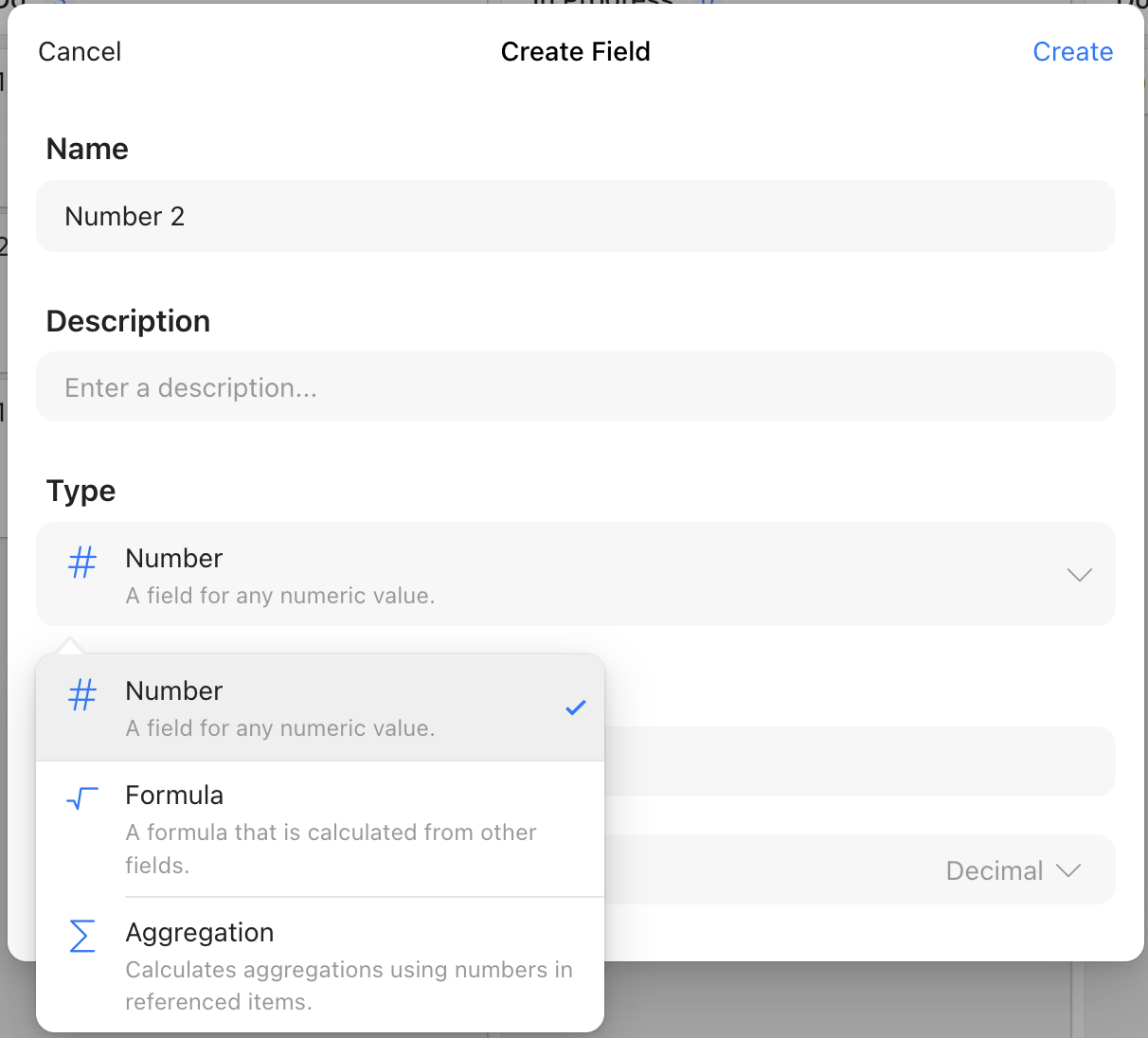Dismiss the dialog with Cancel
Screen dimensions: 1148x1038
79,52
